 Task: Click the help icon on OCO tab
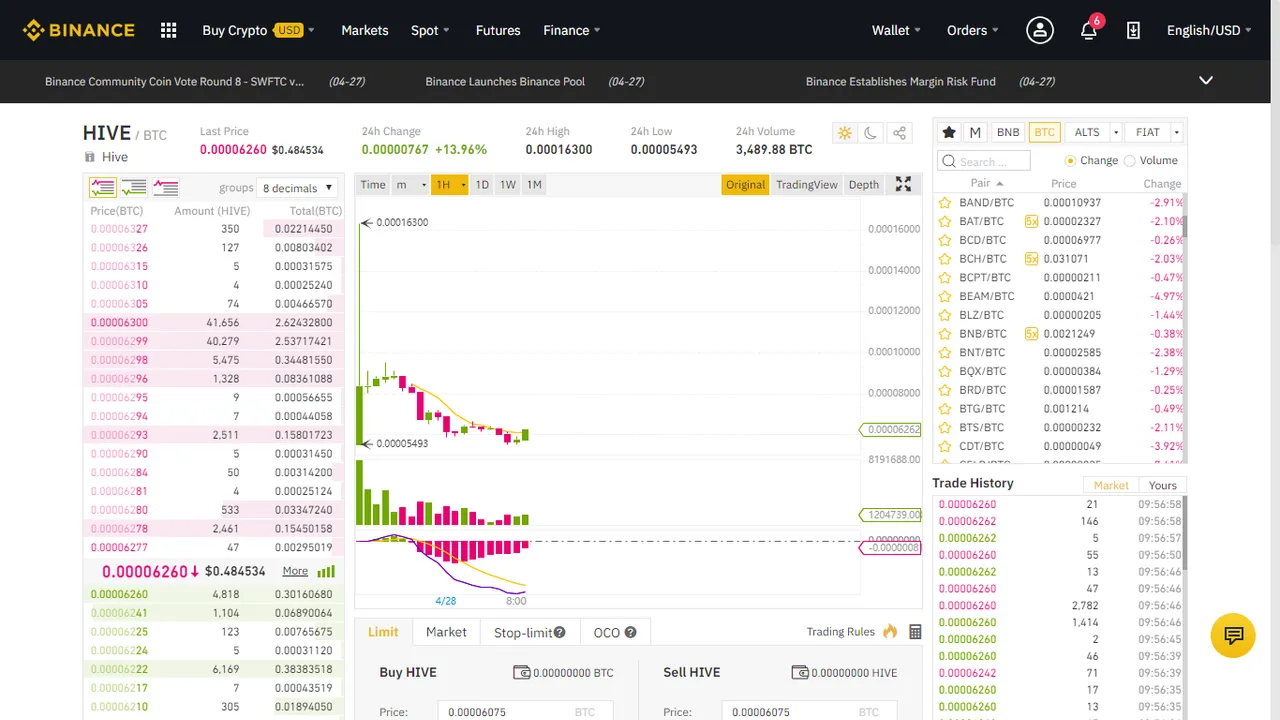coord(630,632)
